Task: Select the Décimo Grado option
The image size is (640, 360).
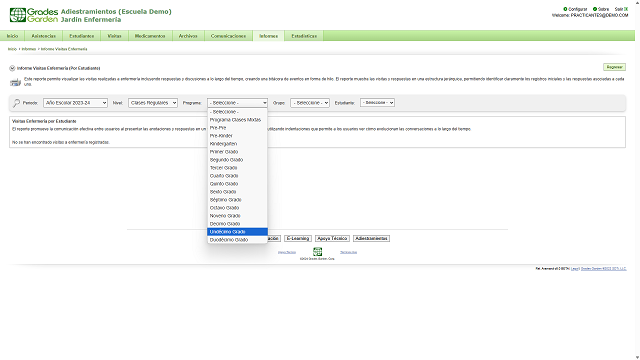Action: [x=237, y=224]
